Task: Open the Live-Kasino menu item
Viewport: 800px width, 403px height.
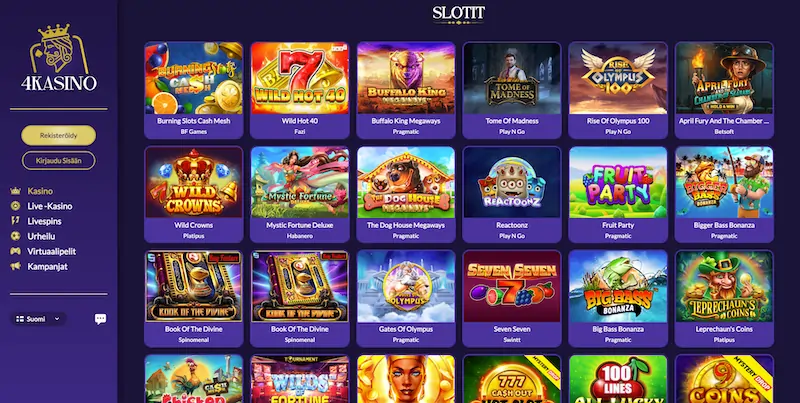Action: click(x=49, y=206)
